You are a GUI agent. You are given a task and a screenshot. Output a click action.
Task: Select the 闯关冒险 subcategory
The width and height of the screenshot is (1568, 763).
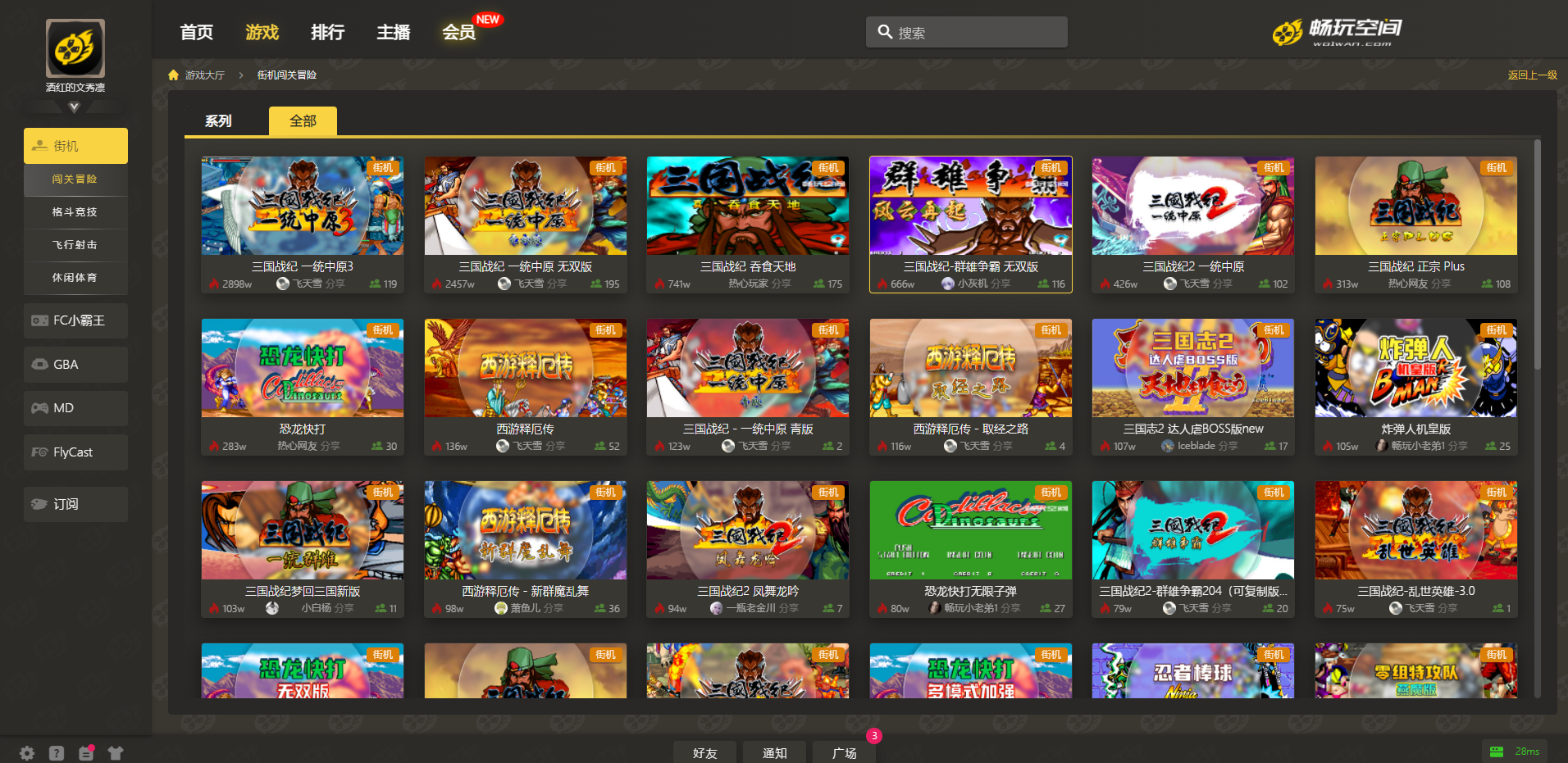[x=75, y=179]
